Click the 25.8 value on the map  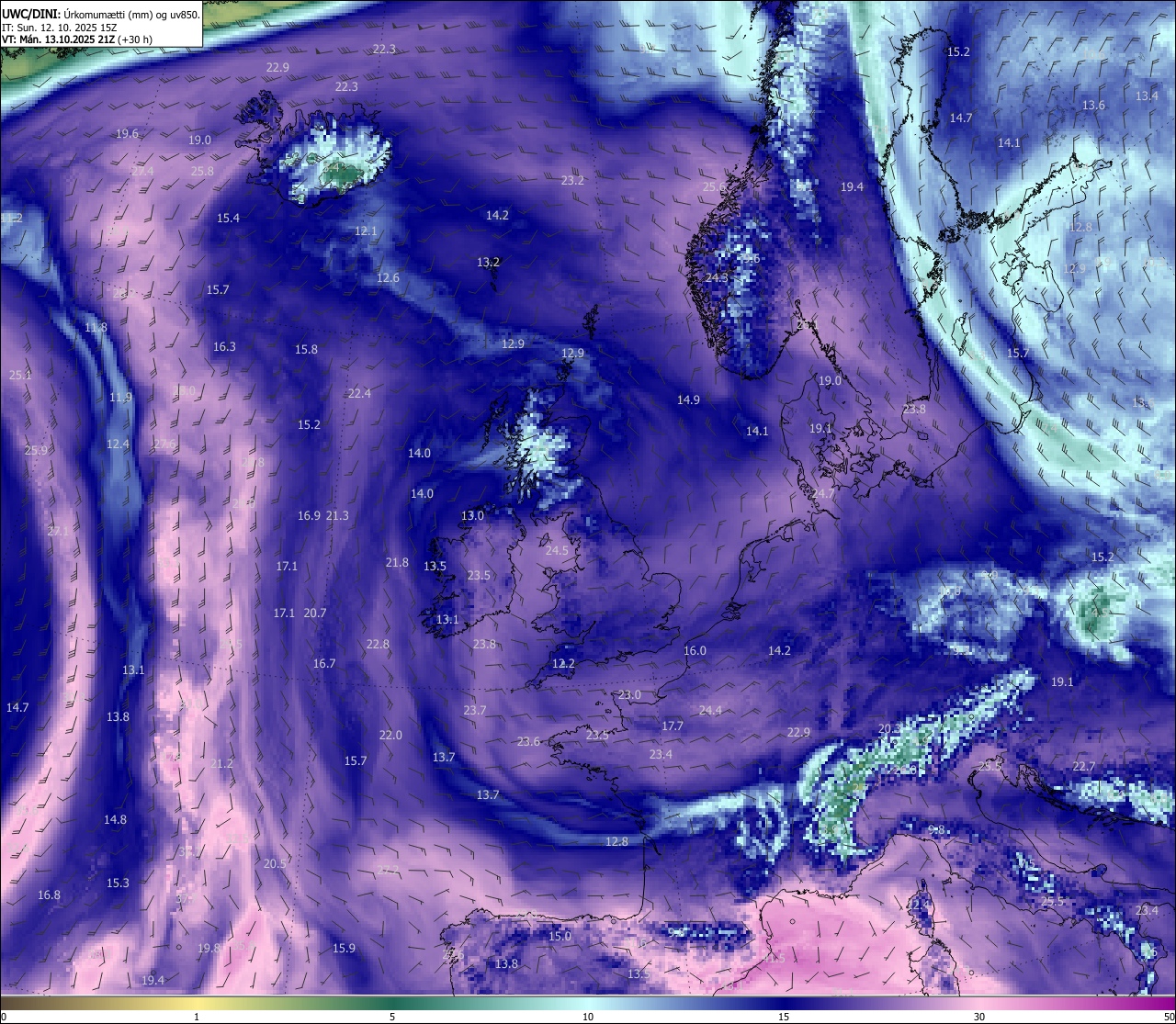202,172
